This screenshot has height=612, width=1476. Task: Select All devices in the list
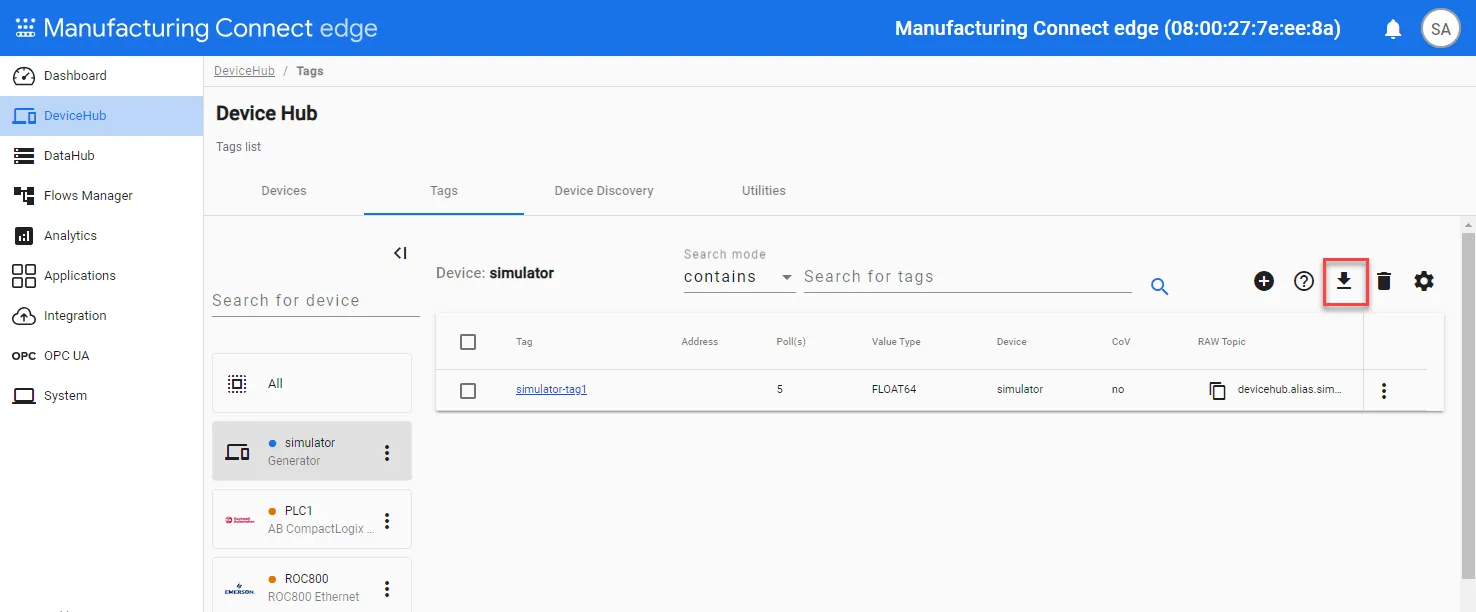[312, 383]
